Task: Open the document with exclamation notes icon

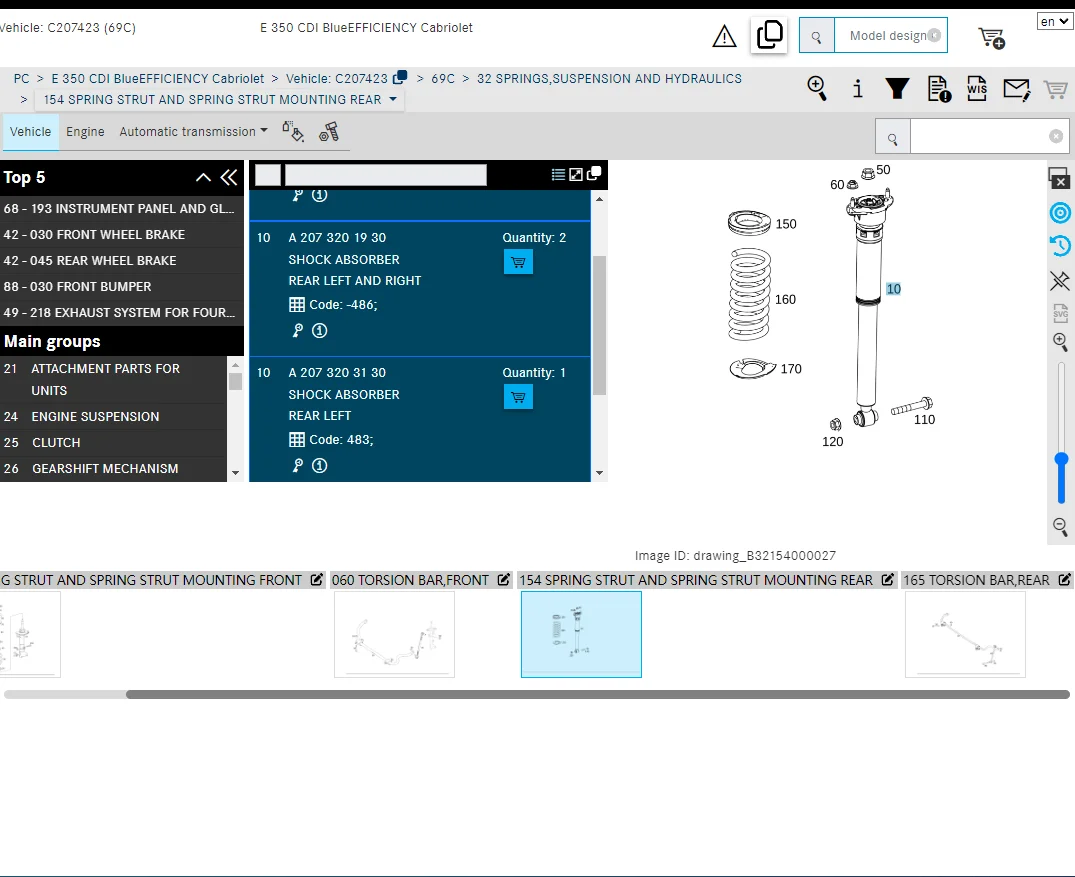Action: tap(939, 89)
